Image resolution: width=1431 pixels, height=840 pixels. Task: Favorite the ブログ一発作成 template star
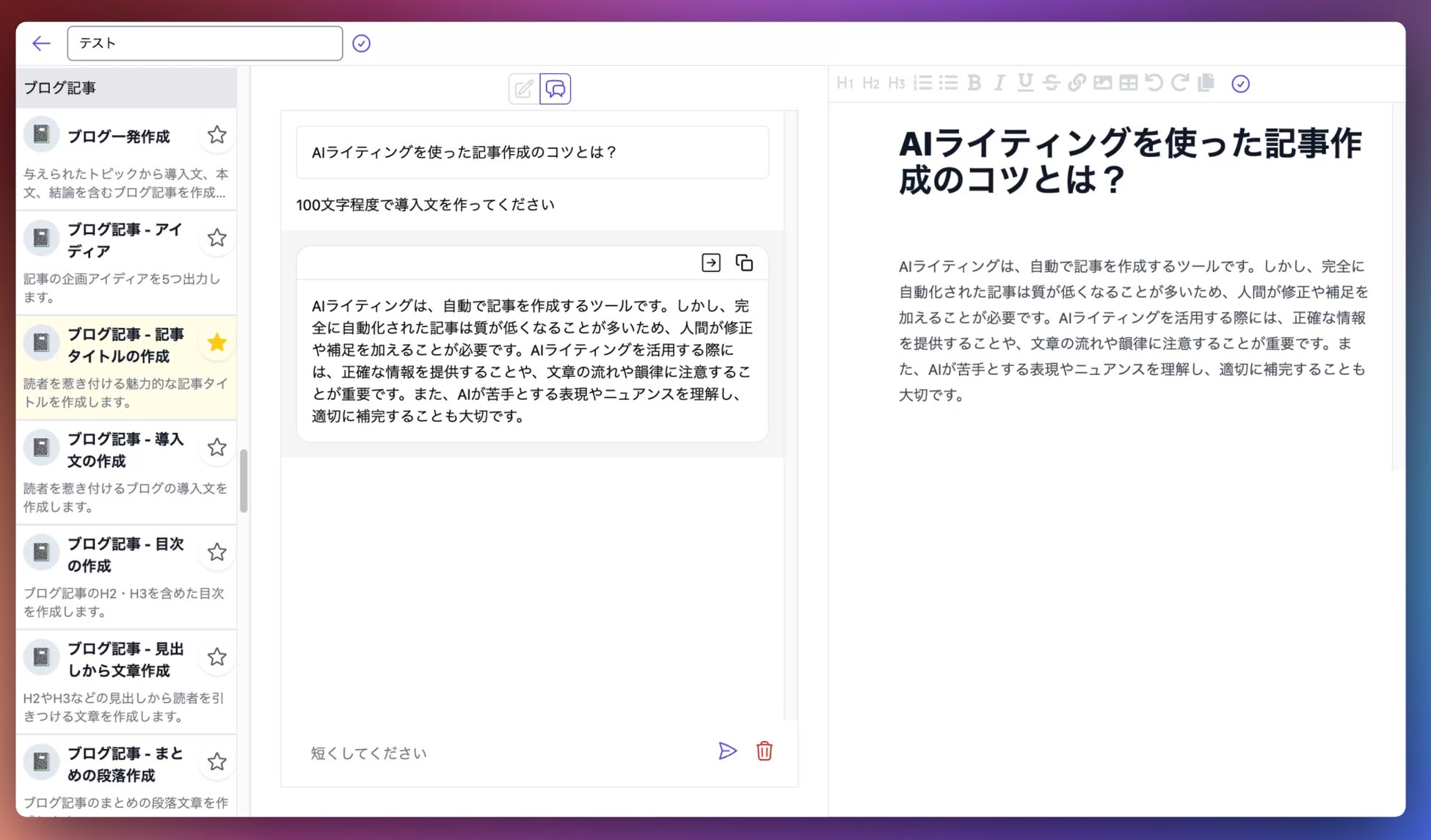pyautogui.click(x=216, y=135)
